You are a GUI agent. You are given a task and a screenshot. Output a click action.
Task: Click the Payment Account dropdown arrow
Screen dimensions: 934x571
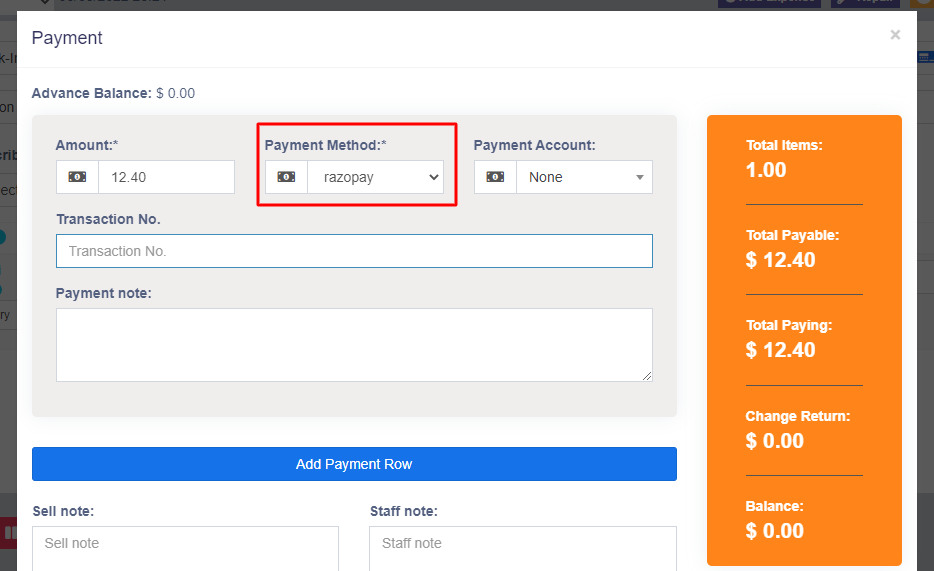click(640, 178)
